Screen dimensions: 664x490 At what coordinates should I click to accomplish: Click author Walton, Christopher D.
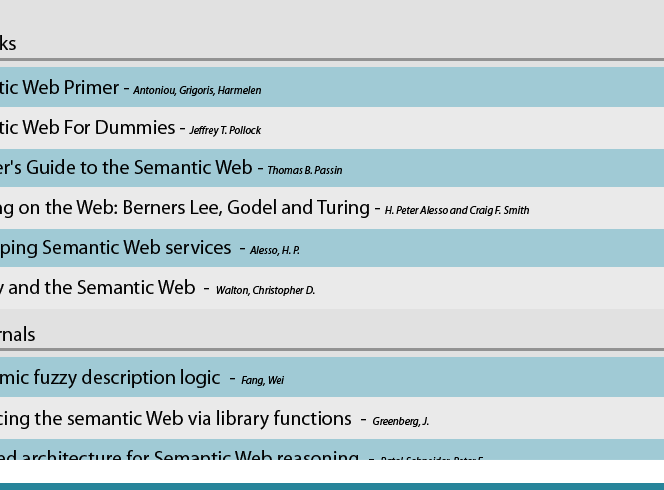(x=265, y=291)
